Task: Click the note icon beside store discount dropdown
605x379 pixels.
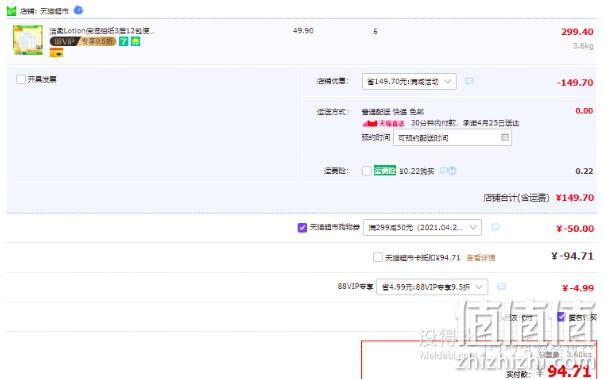Action: pyautogui.click(x=469, y=81)
